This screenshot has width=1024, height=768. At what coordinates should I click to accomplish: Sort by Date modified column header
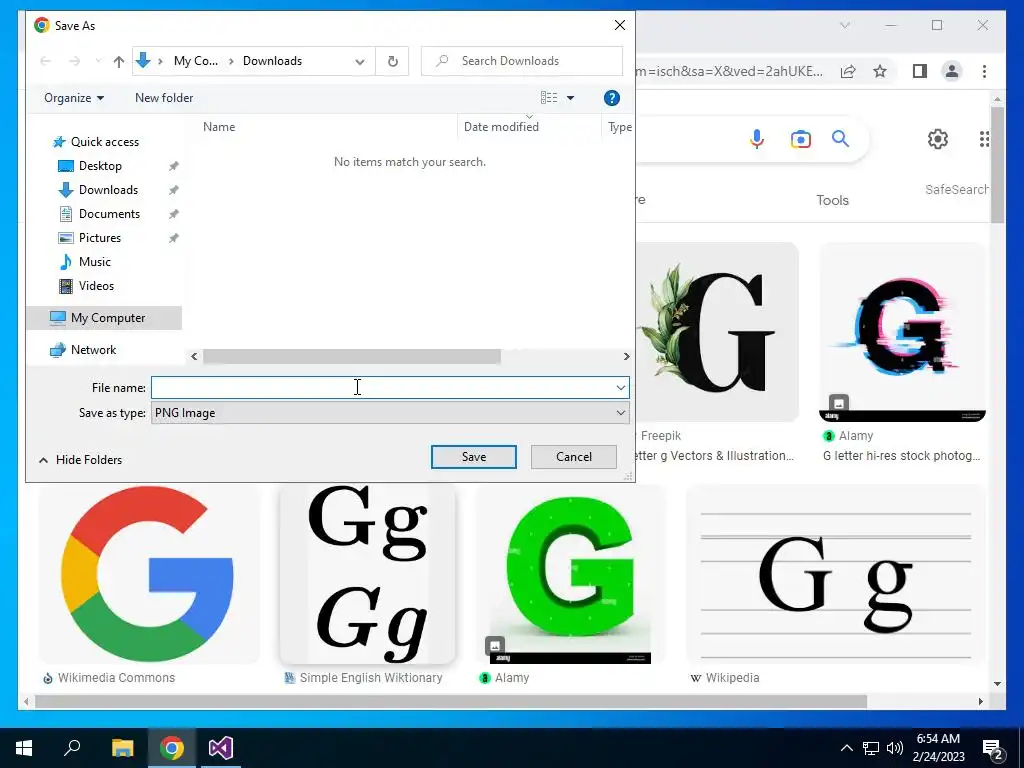pos(501,127)
